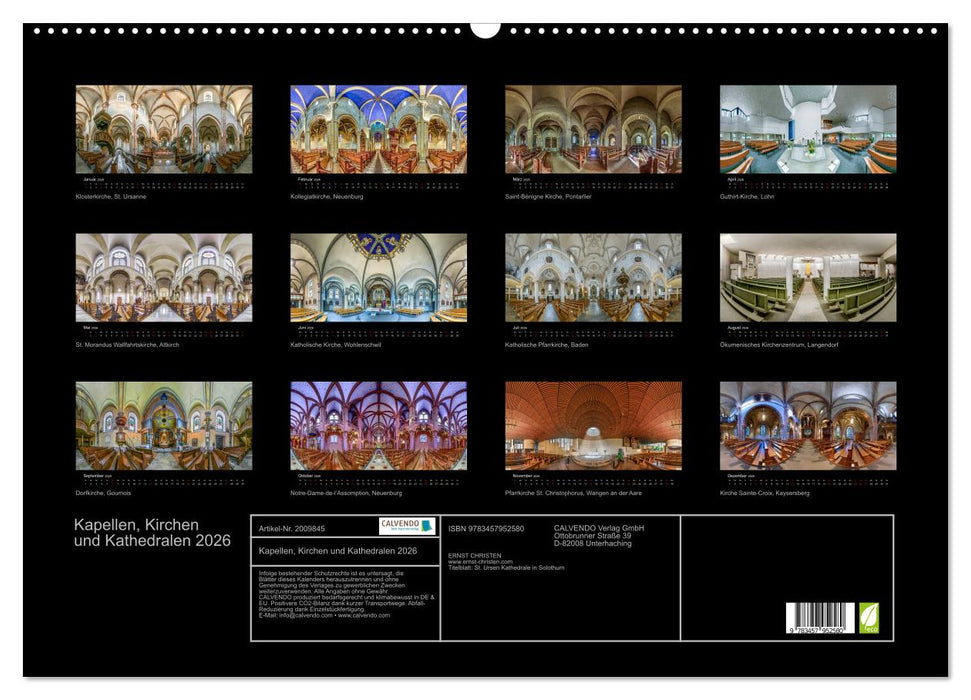Open the Klosterkirche St. Ursanne January image
Screen dimensions: 971x700
(x=164, y=129)
